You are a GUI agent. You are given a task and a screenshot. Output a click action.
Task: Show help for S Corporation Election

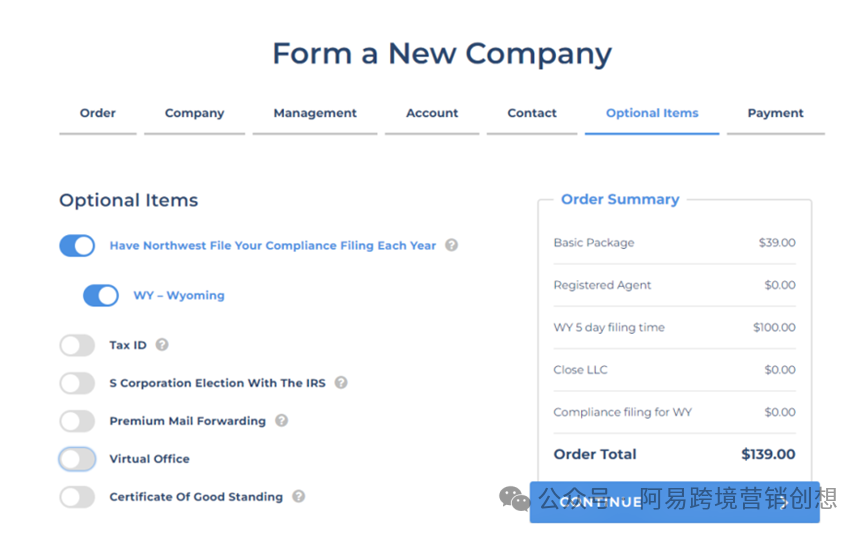tap(341, 382)
